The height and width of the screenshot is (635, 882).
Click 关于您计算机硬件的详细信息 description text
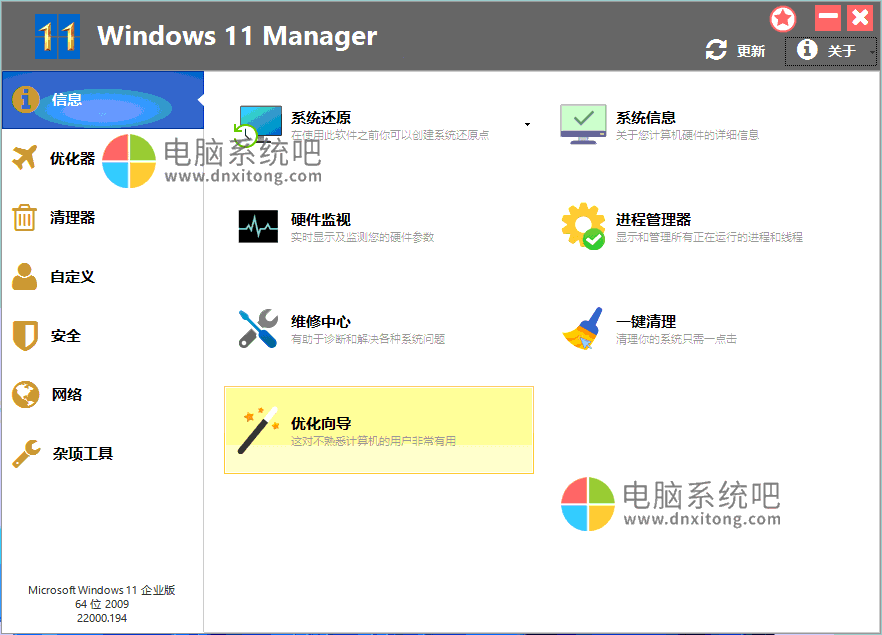tap(687, 134)
